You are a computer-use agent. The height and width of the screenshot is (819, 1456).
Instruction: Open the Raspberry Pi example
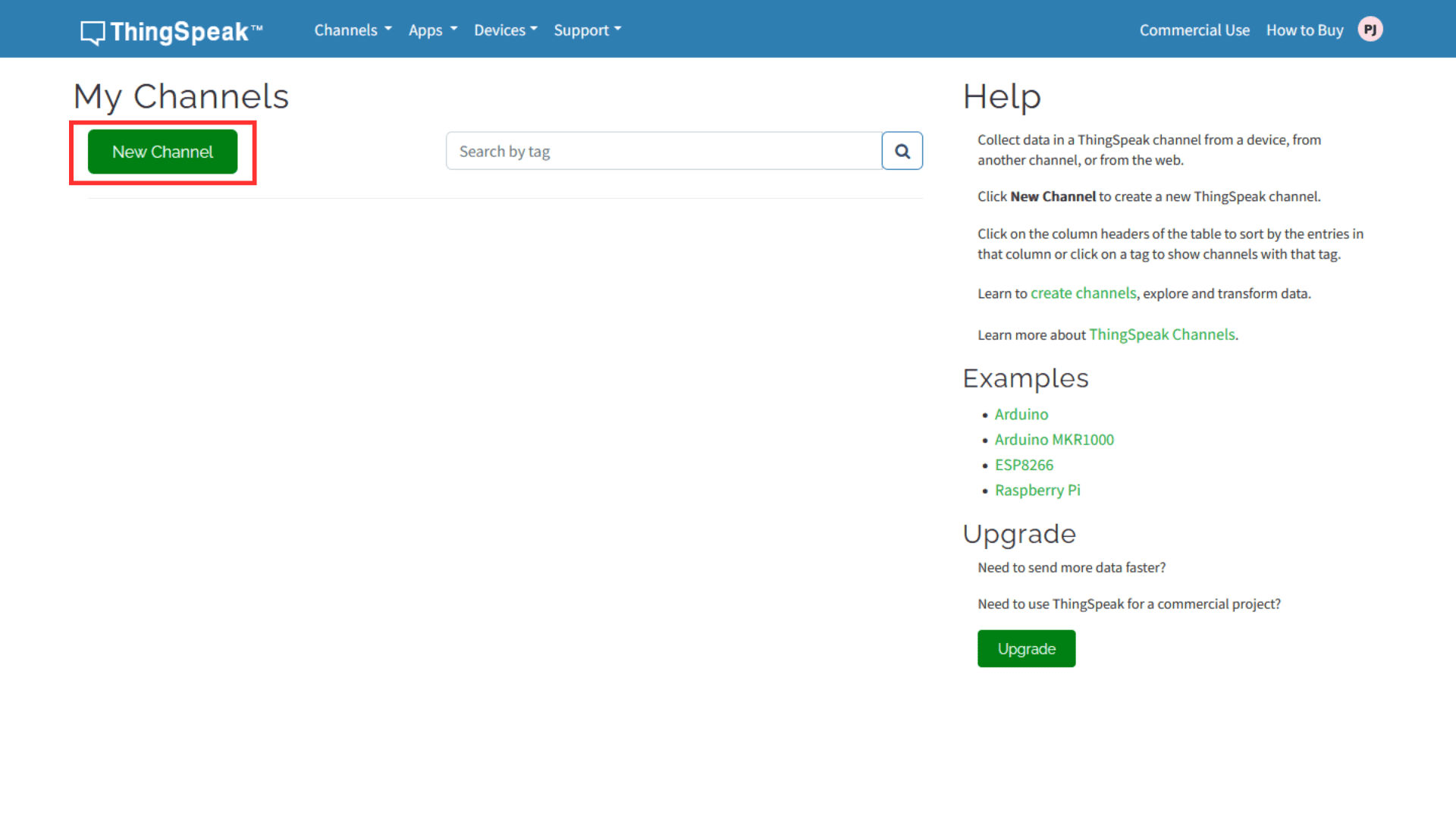(x=1037, y=491)
